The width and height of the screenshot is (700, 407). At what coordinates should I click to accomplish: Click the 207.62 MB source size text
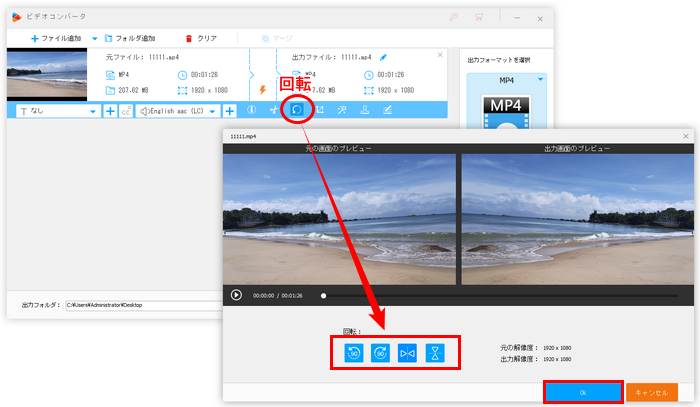[133, 90]
